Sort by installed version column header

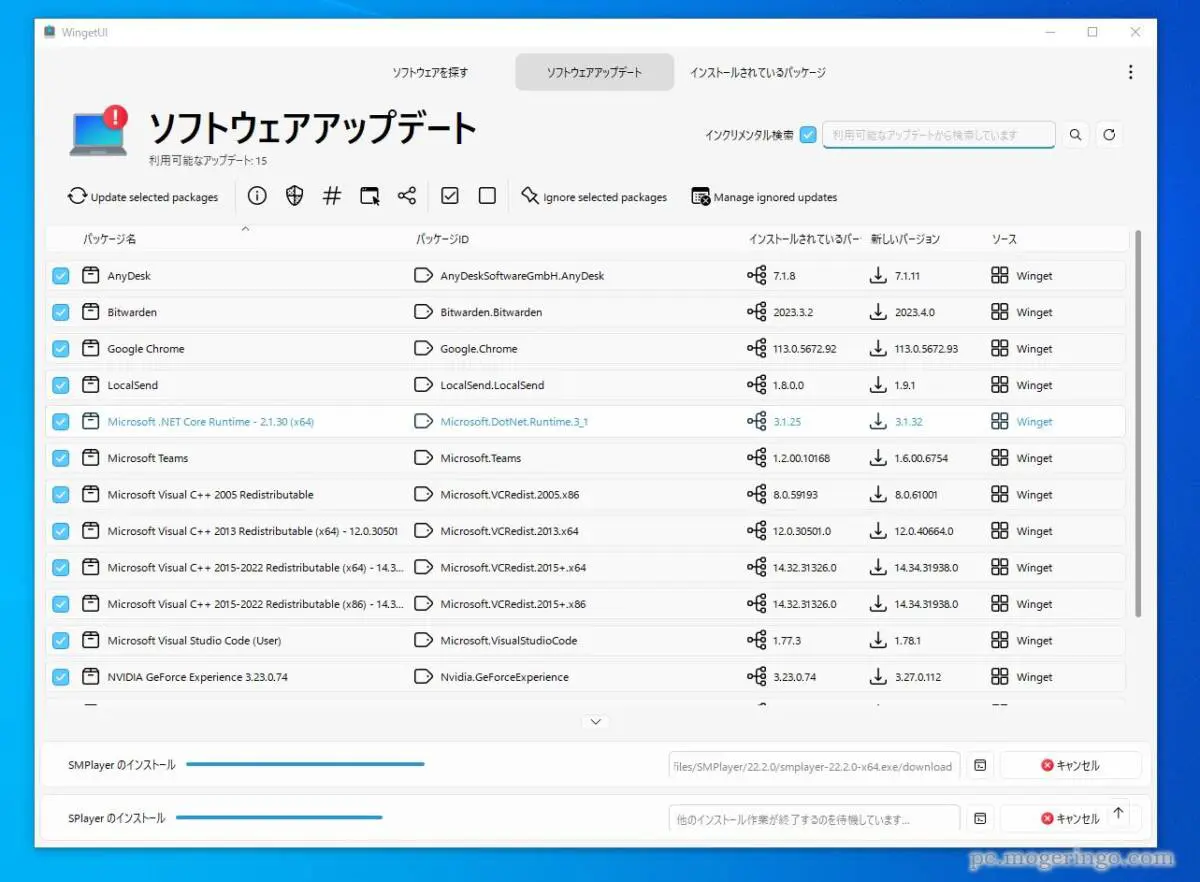click(x=804, y=240)
